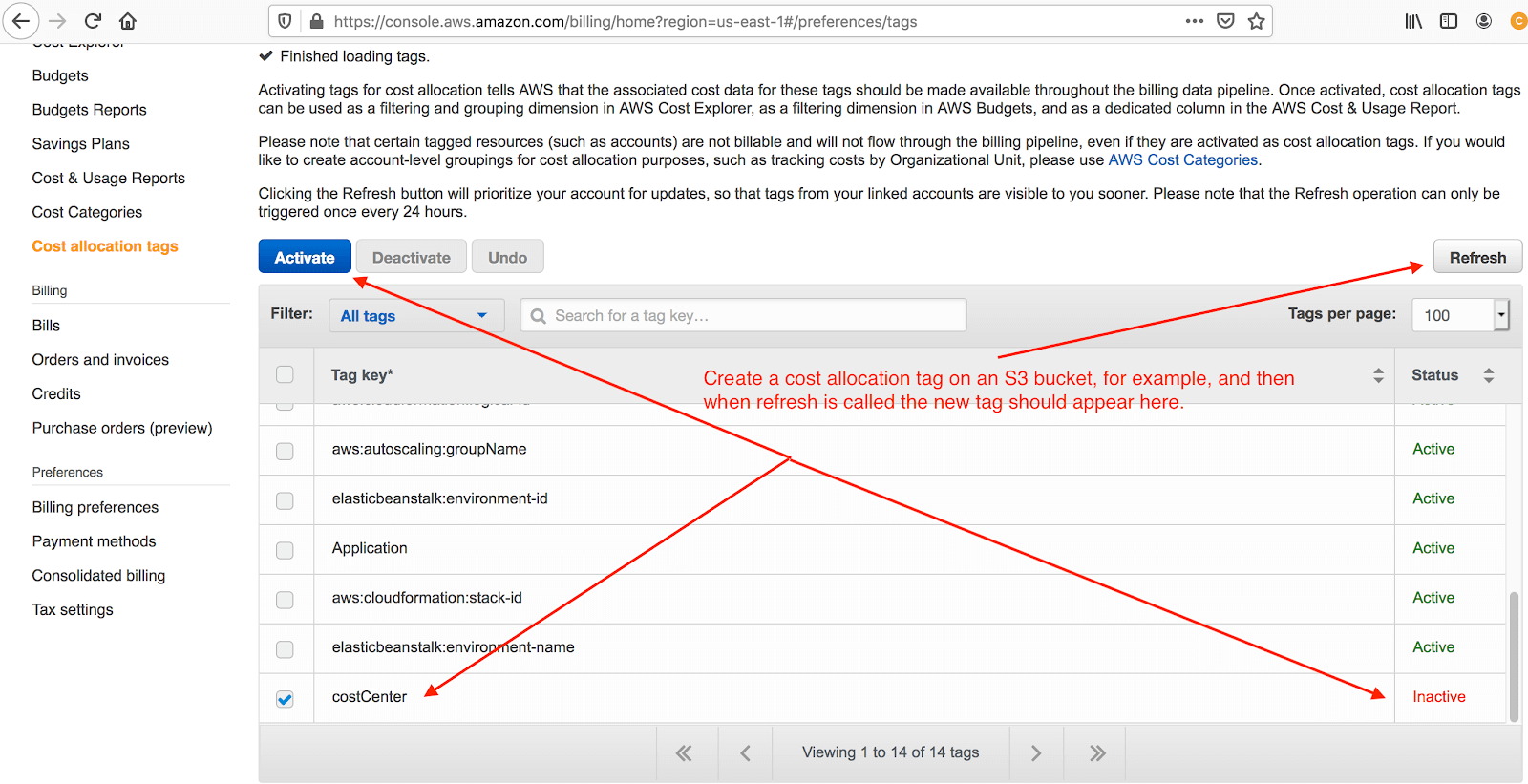Toggle the select-all checkbox in table header

coord(285,374)
